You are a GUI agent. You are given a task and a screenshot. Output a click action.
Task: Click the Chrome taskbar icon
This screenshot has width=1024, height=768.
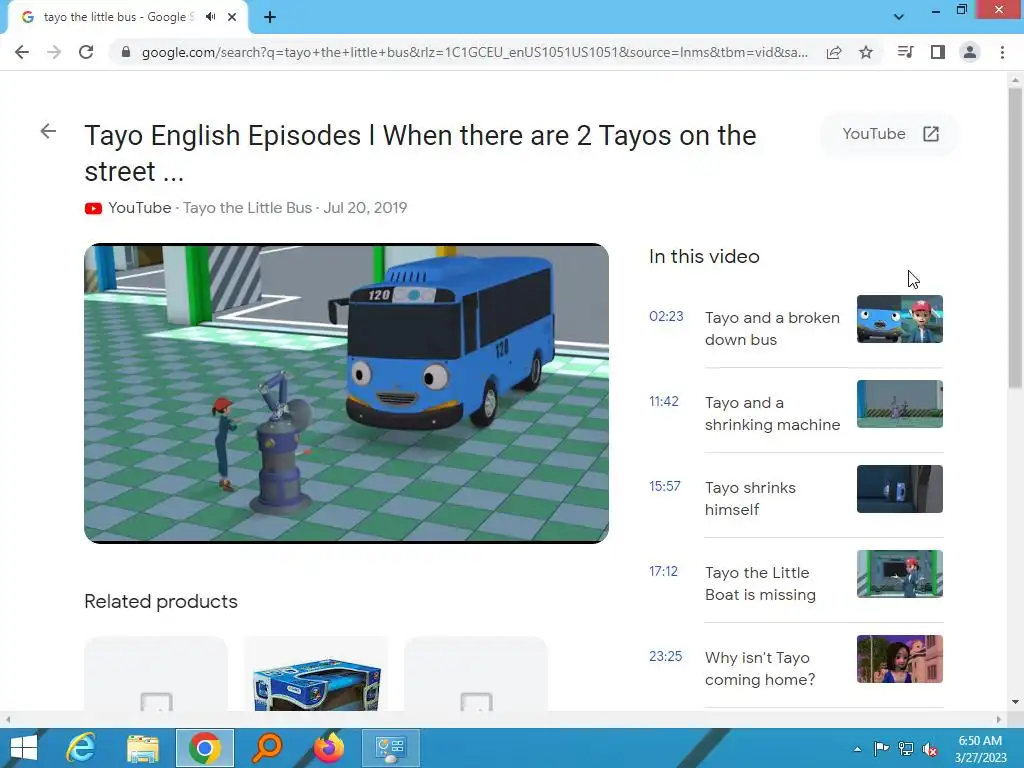coord(204,748)
